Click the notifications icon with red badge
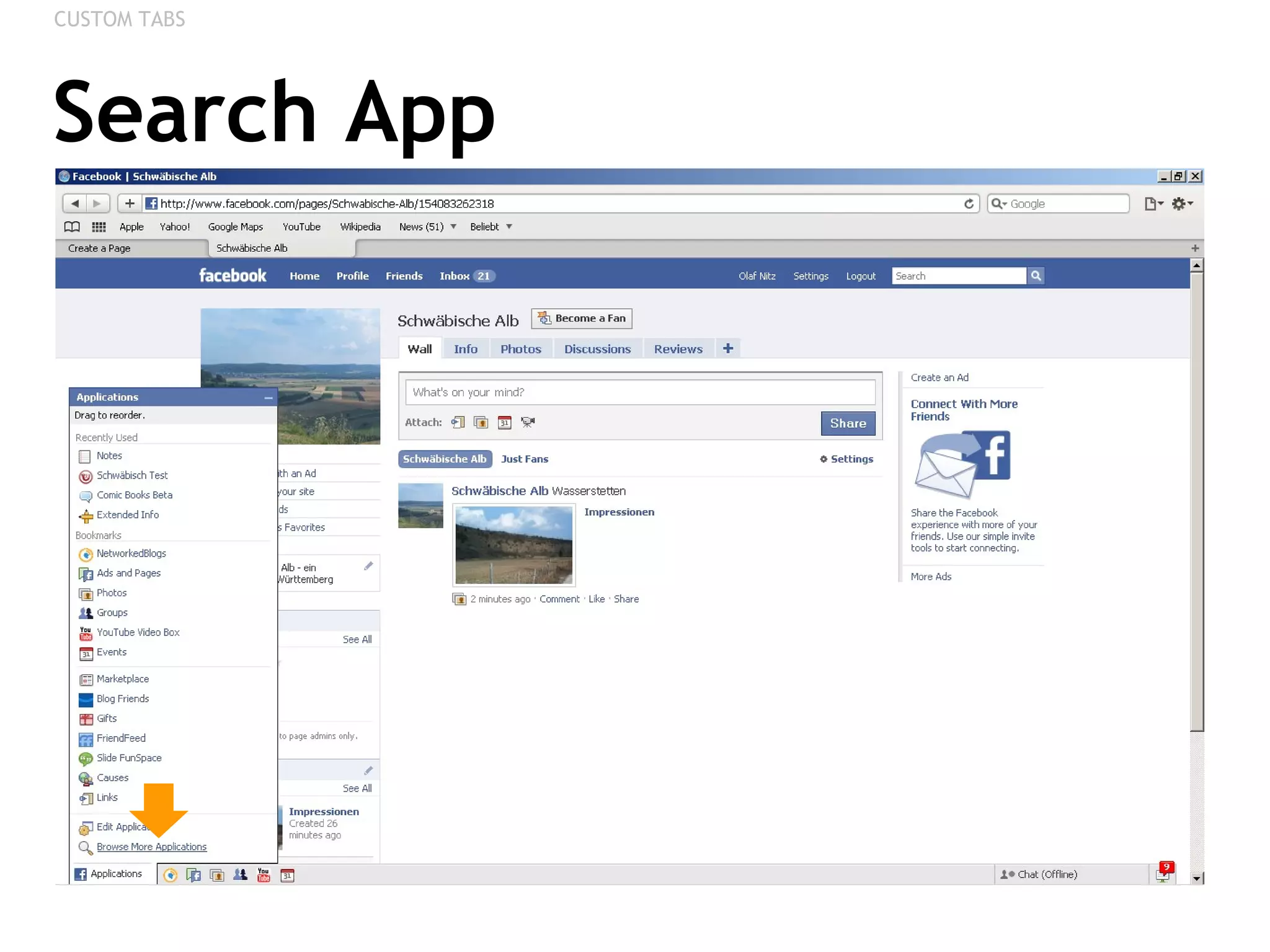This screenshot has height=952, width=1270. pos(1164,874)
